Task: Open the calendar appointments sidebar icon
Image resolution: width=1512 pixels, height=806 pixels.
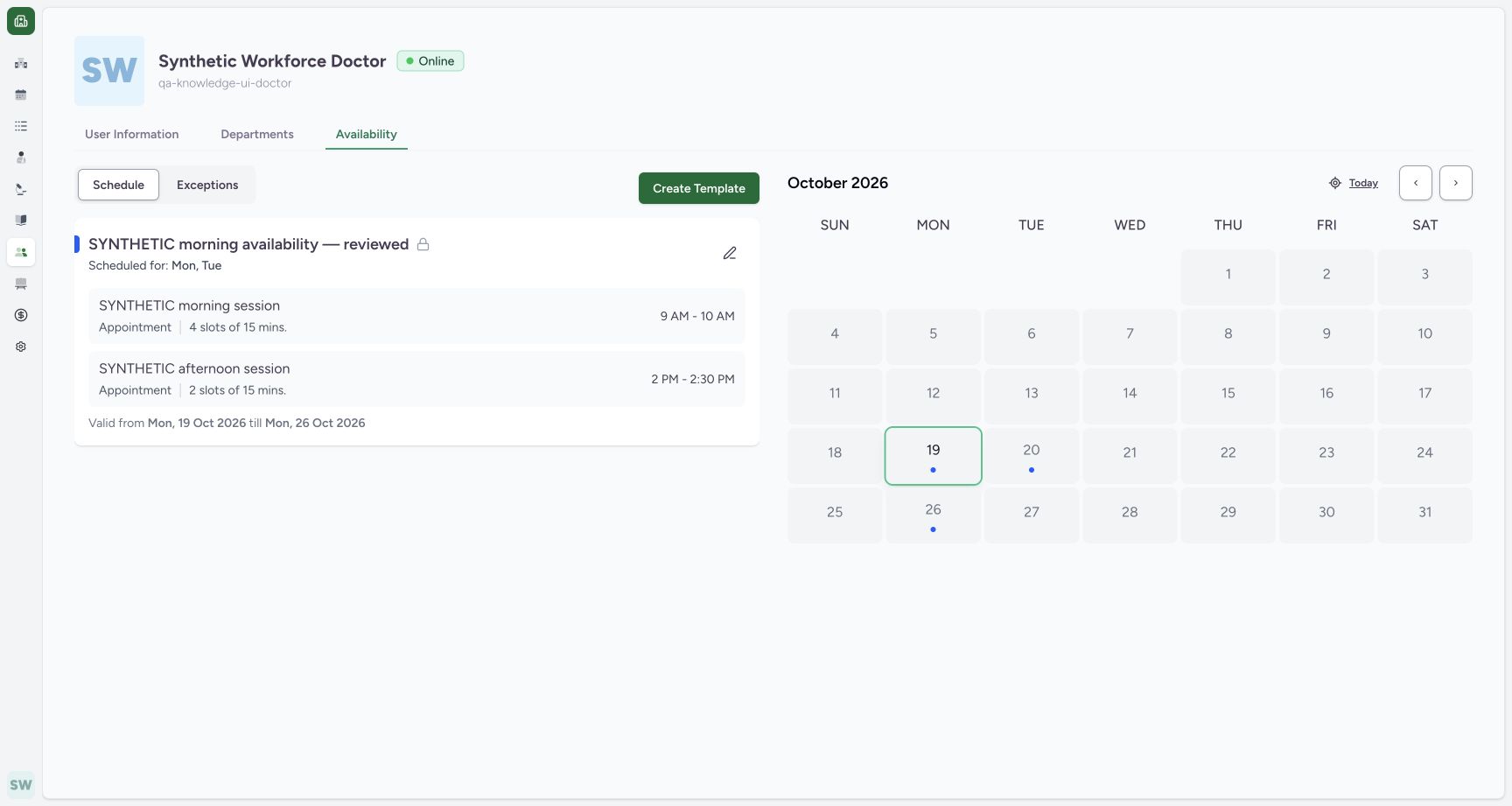Action: [x=21, y=95]
